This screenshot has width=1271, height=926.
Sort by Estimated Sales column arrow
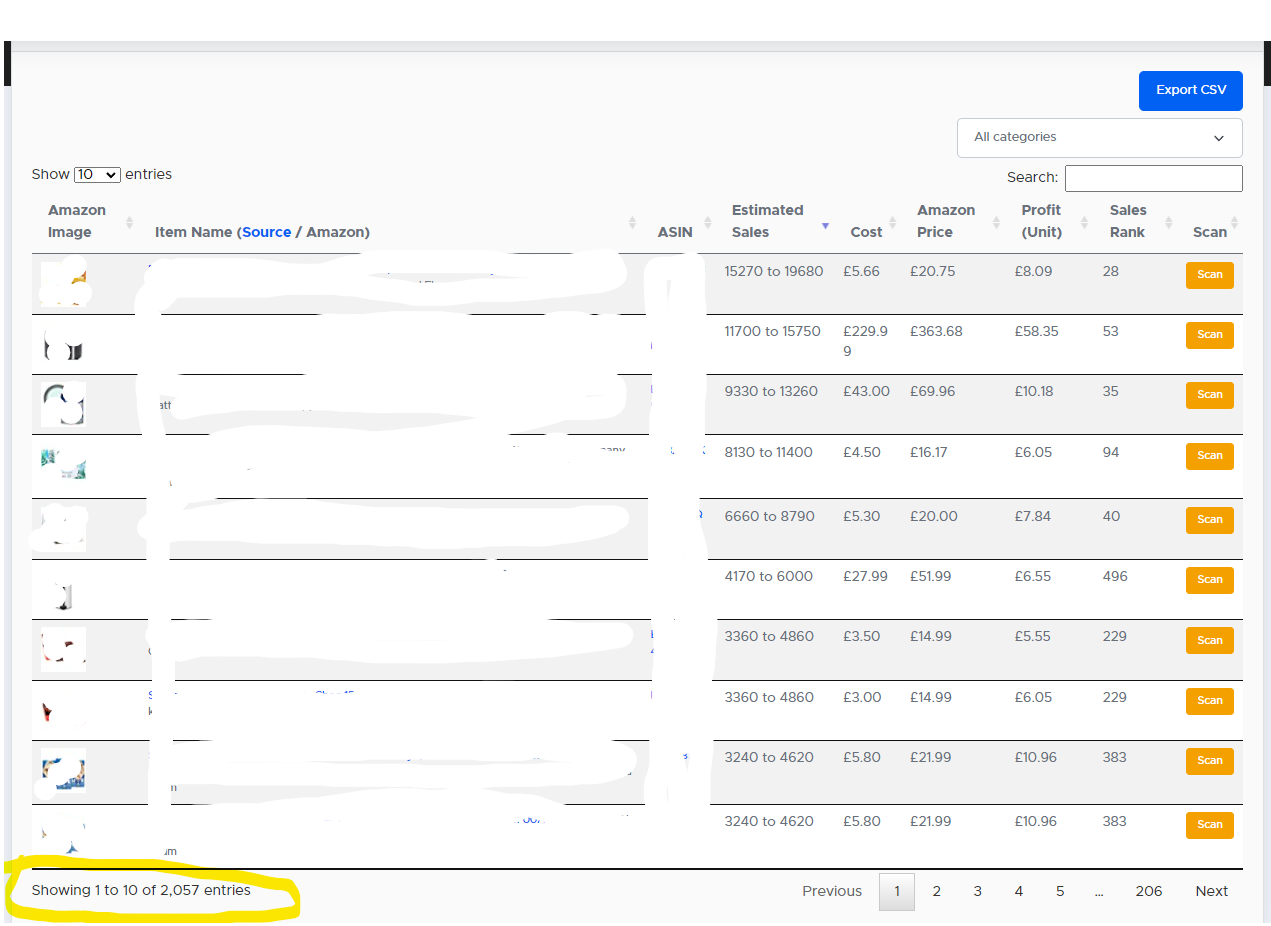(825, 225)
